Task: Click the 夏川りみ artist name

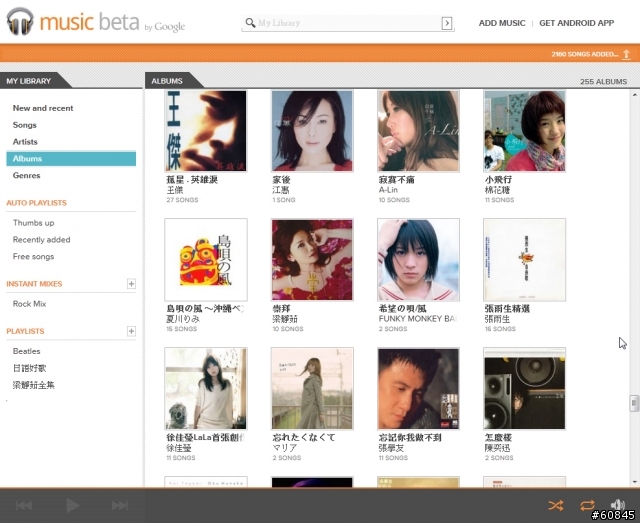Action: point(183,319)
